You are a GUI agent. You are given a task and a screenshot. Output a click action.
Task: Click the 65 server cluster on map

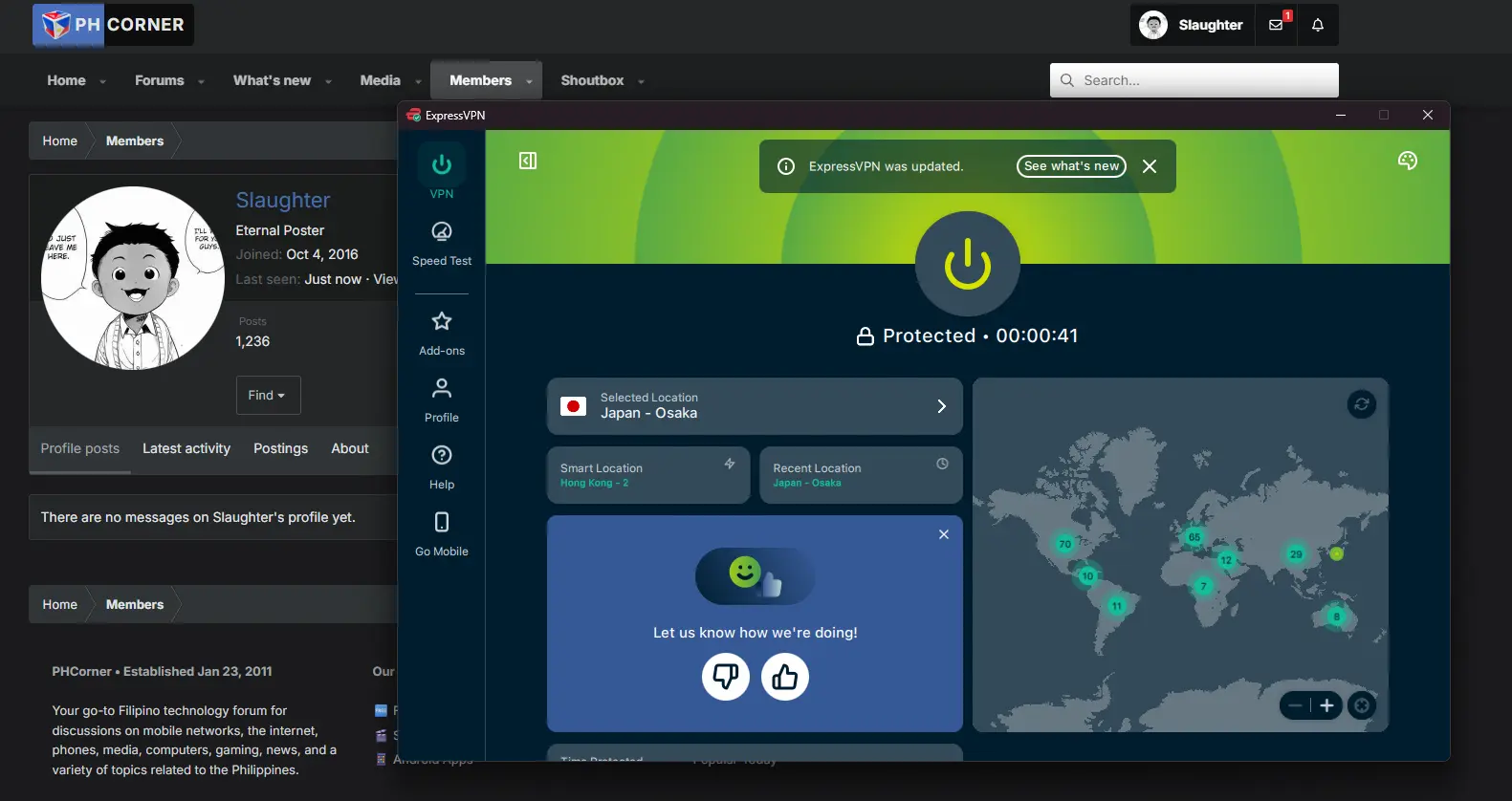1194,537
